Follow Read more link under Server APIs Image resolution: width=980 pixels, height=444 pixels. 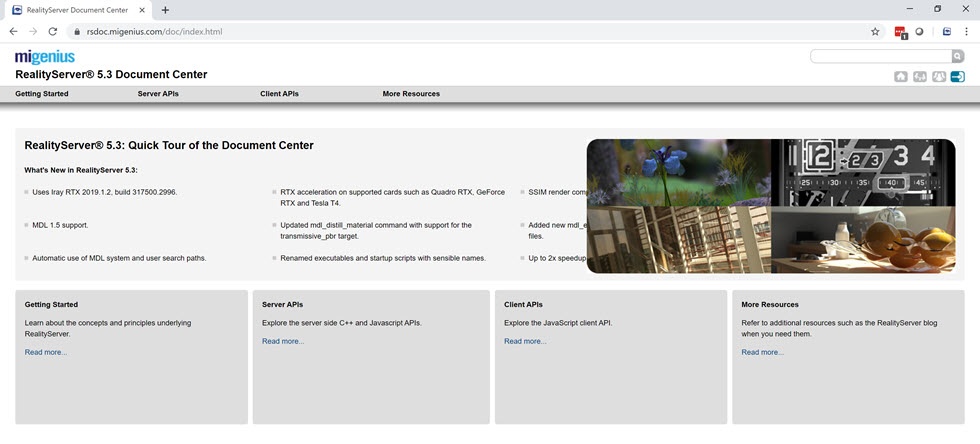283,341
